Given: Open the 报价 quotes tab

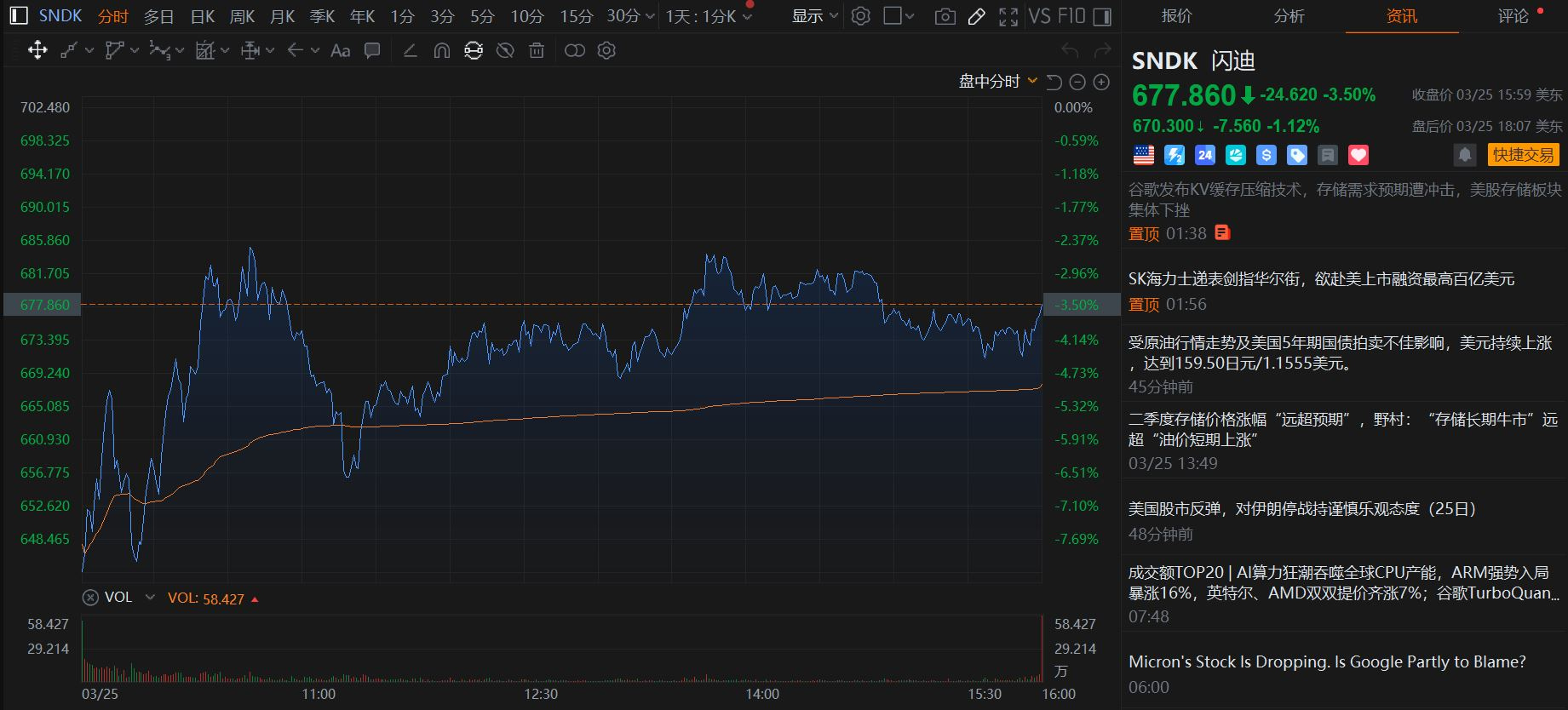Looking at the screenshot, I should point(1177,16).
